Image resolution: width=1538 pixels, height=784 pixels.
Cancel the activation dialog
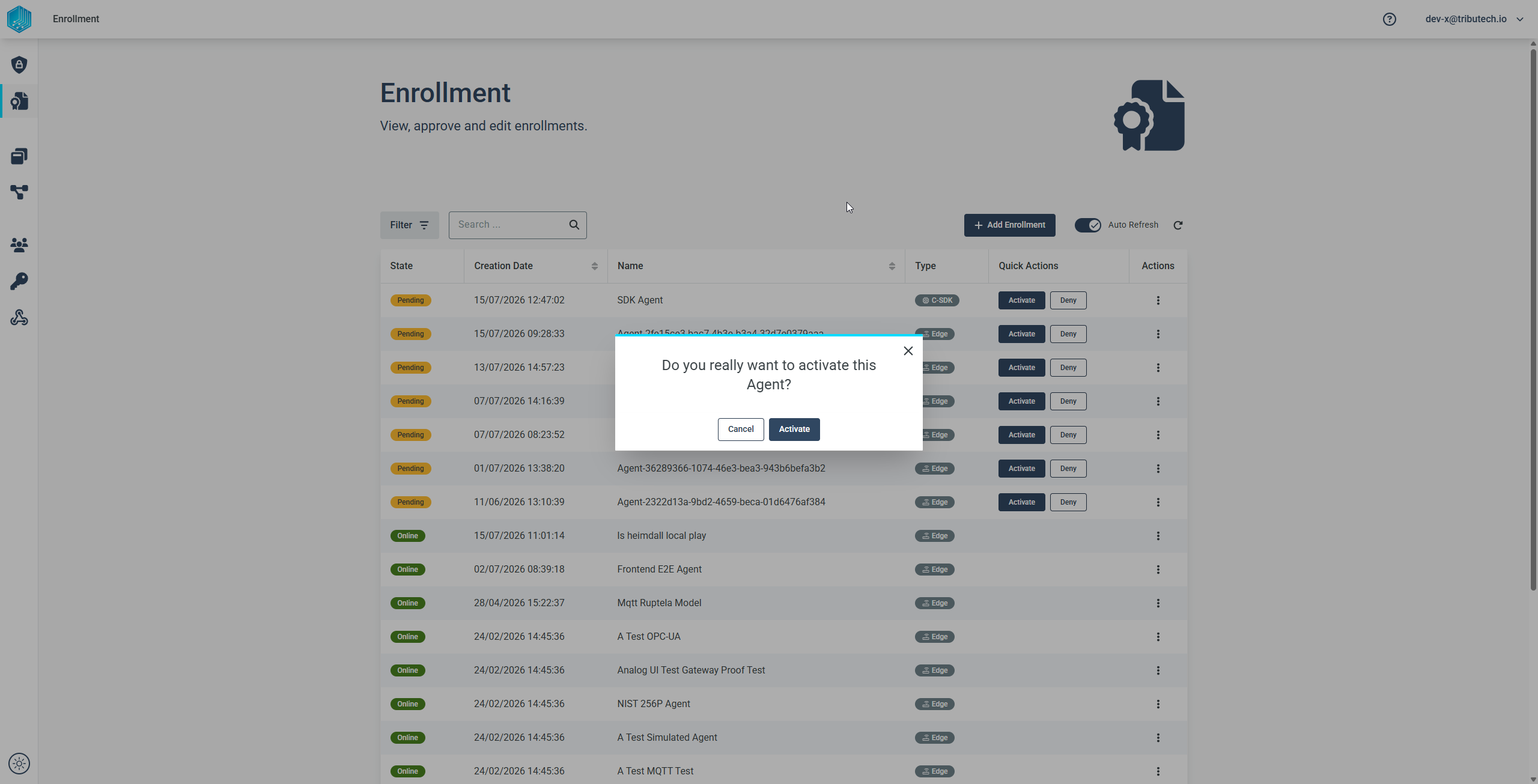[x=741, y=430]
